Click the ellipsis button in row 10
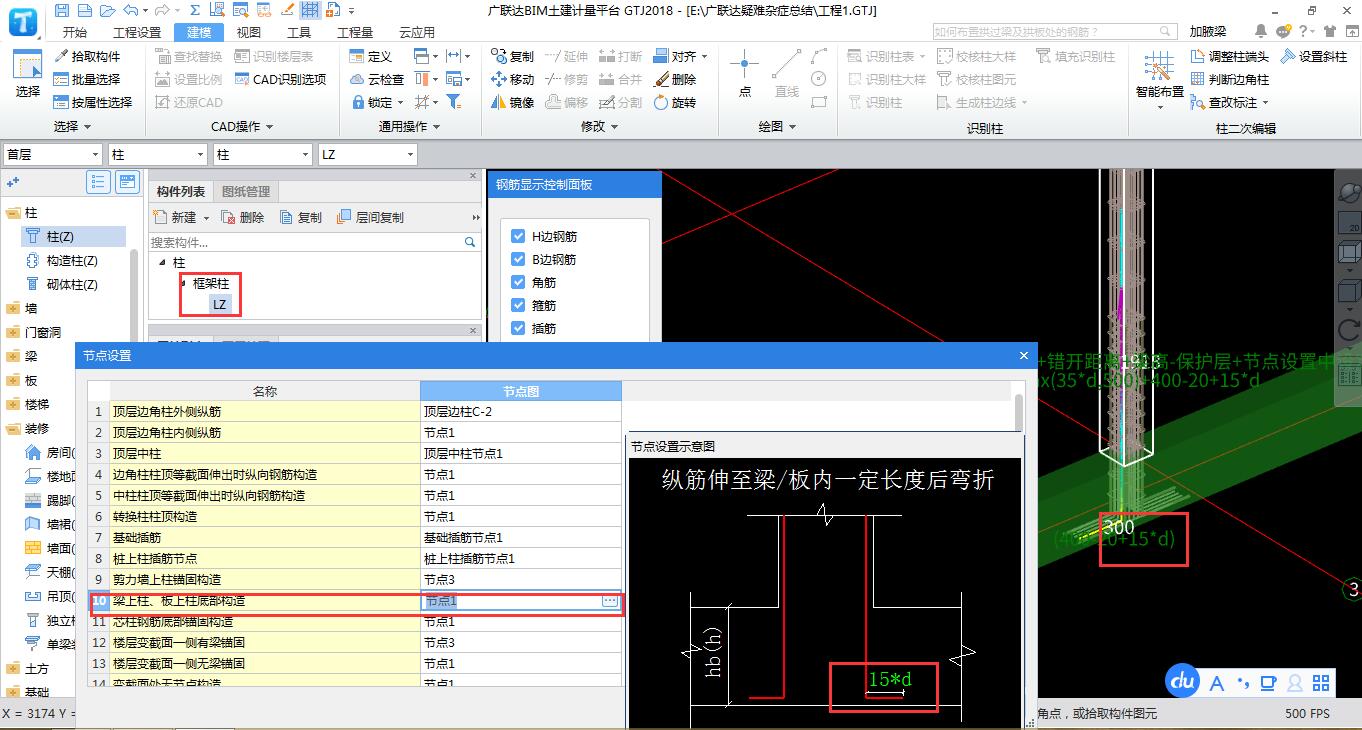 coord(609,601)
